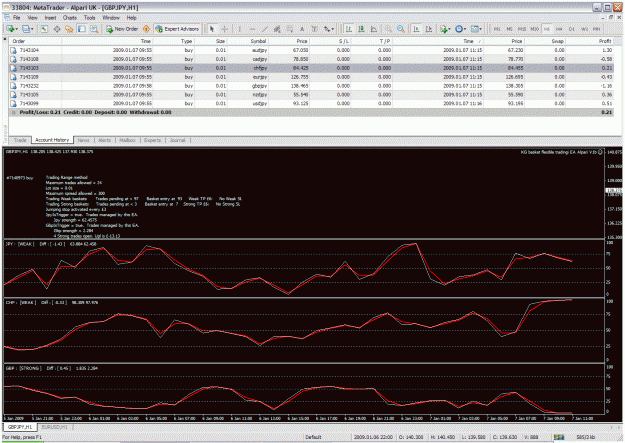The width and height of the screenshot is (625, 443).
Task: Select the Equidistant Channel tool
Action: 277,29
